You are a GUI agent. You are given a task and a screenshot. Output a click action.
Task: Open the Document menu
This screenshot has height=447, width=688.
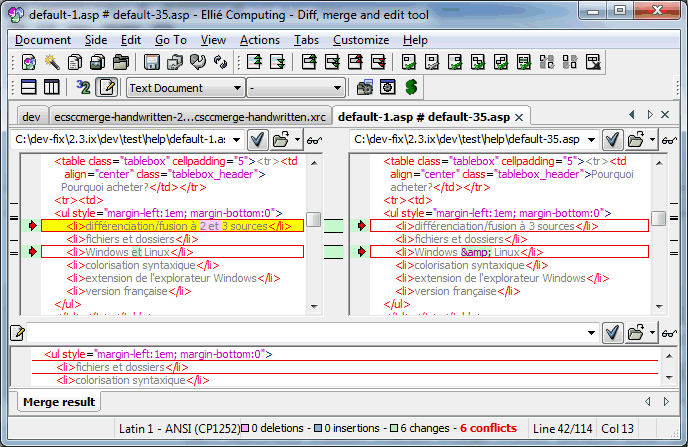[x=43, y=40]
